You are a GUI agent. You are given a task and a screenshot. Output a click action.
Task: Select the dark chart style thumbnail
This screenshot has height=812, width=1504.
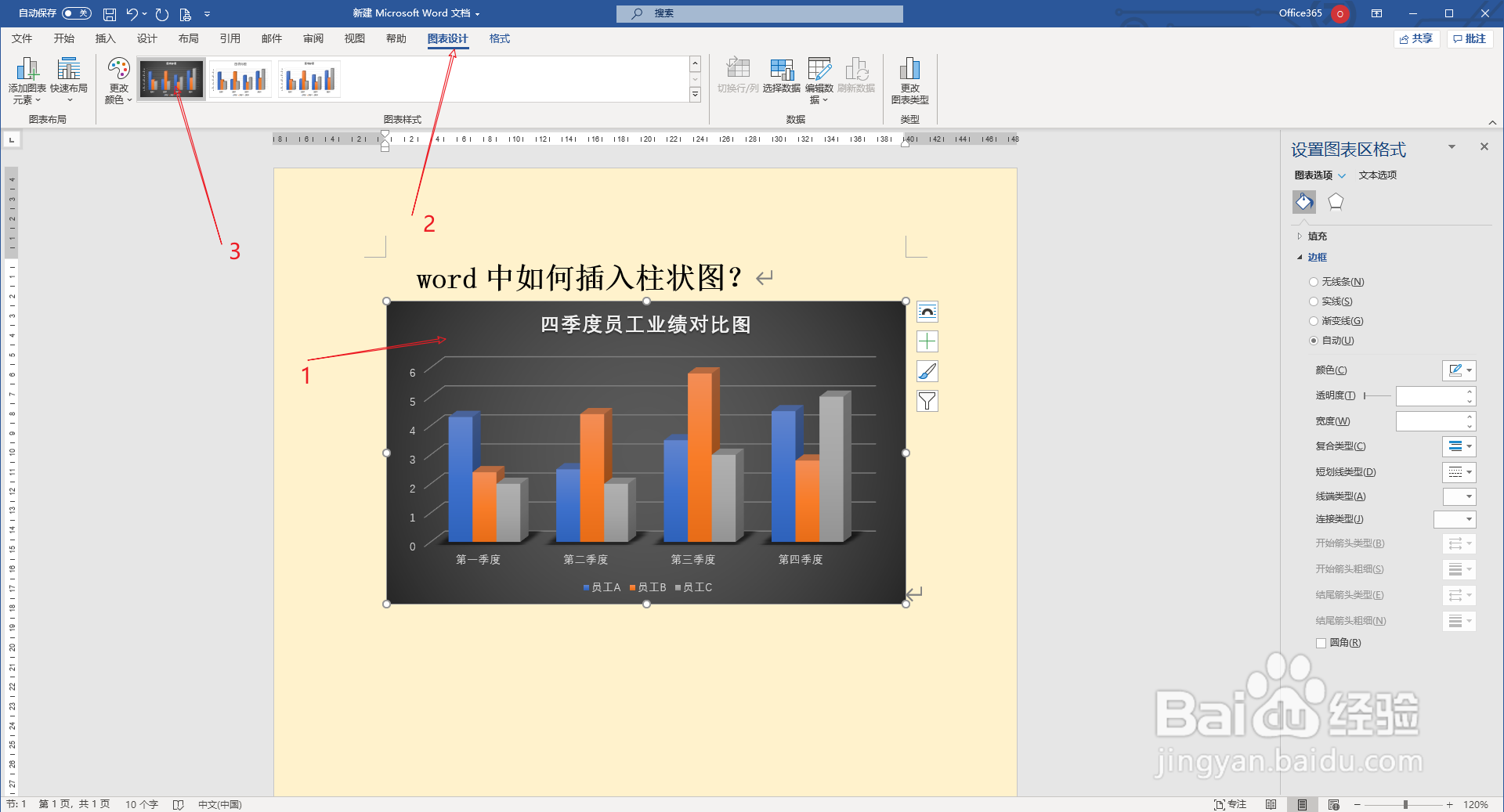pos(172,79)
